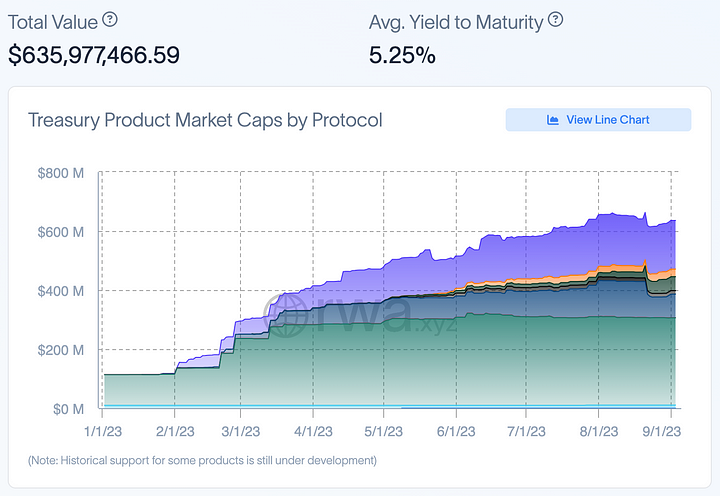Viewport: 720px width, 496px height.
Task: Click the help icon beside Total Value
Action: pyautogui.click(x=110, y=20)
